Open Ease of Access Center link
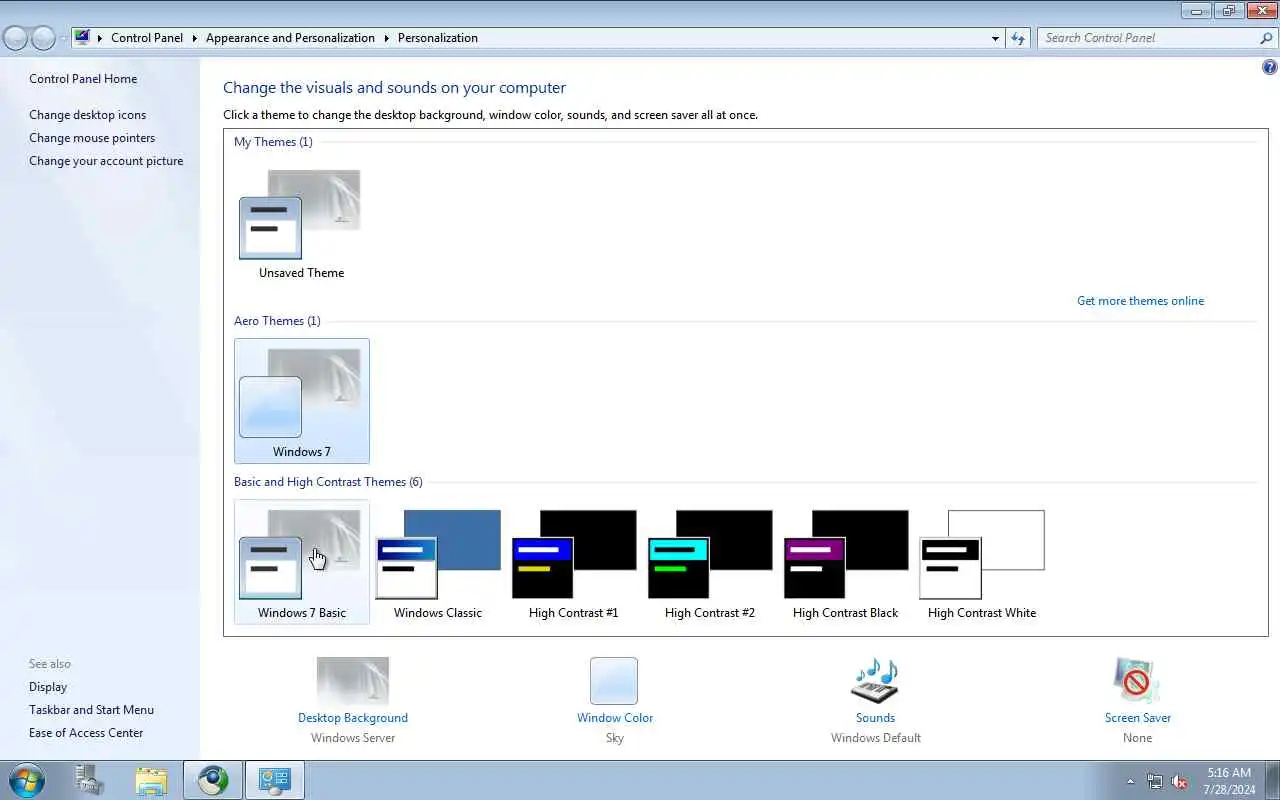This screenshot has width=1280, height=800. [x=86, y=733]
